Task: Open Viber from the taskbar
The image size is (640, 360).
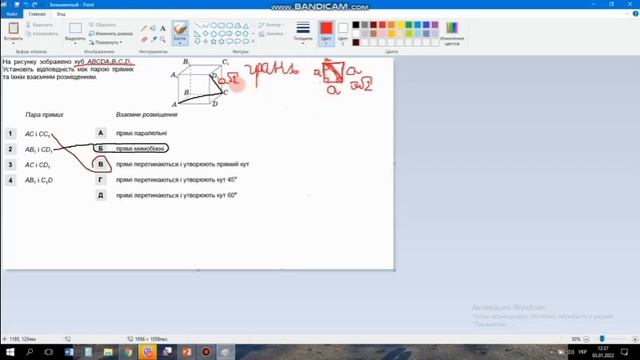Action: coord(147,352)
